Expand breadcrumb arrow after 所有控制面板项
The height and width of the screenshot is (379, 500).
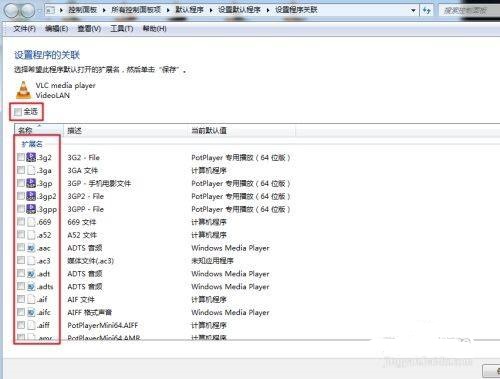click(168, 10)
